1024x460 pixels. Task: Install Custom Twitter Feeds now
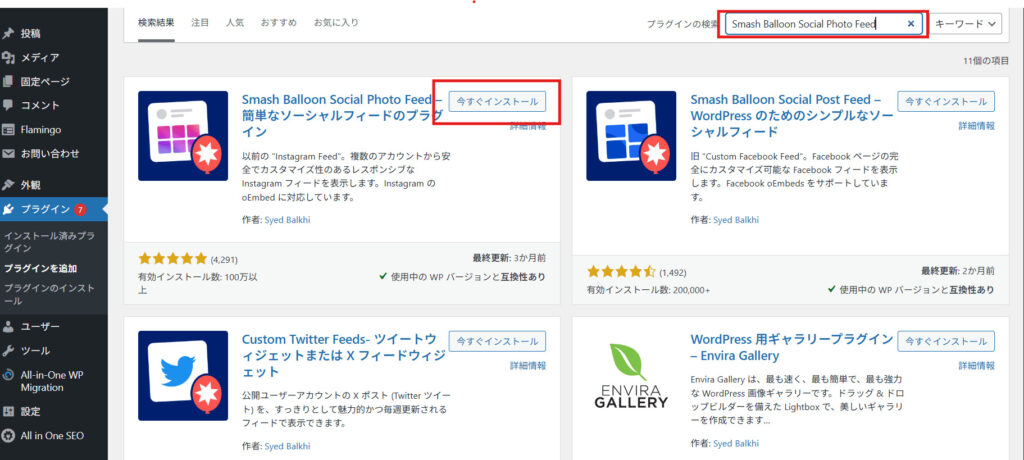click(x=497, y=341)
